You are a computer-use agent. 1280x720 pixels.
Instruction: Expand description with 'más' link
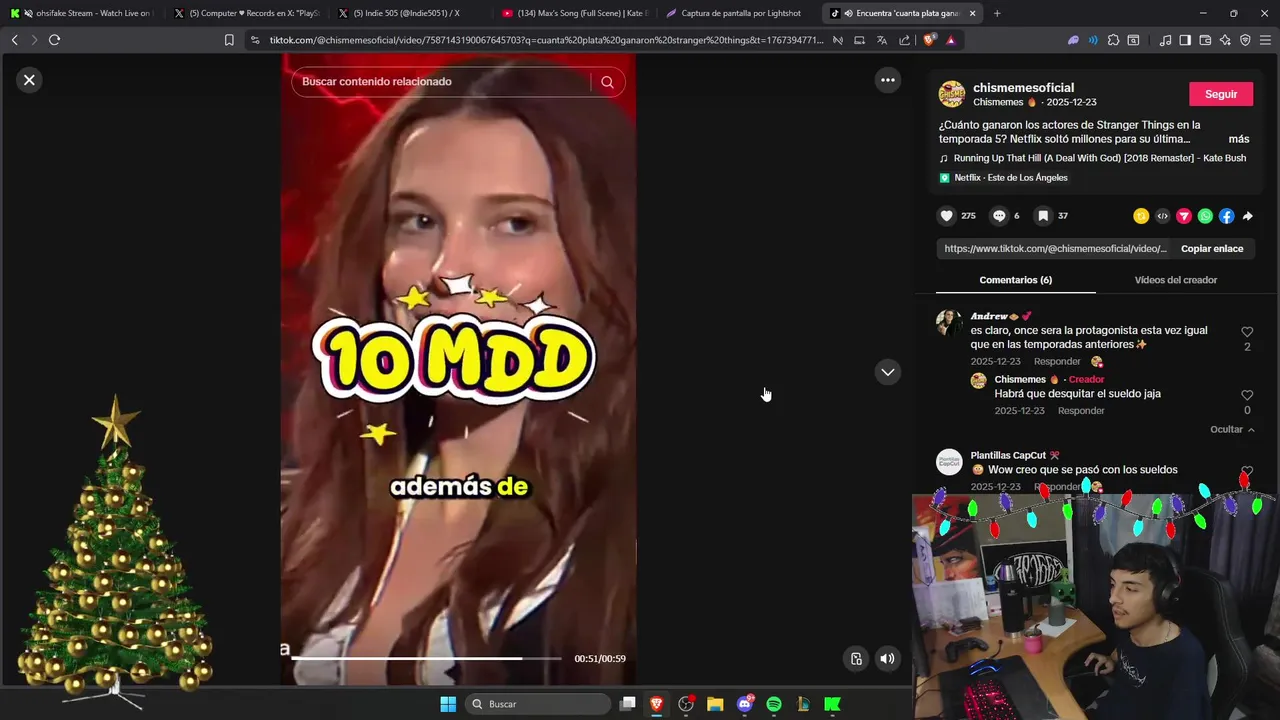[1238, 139]
